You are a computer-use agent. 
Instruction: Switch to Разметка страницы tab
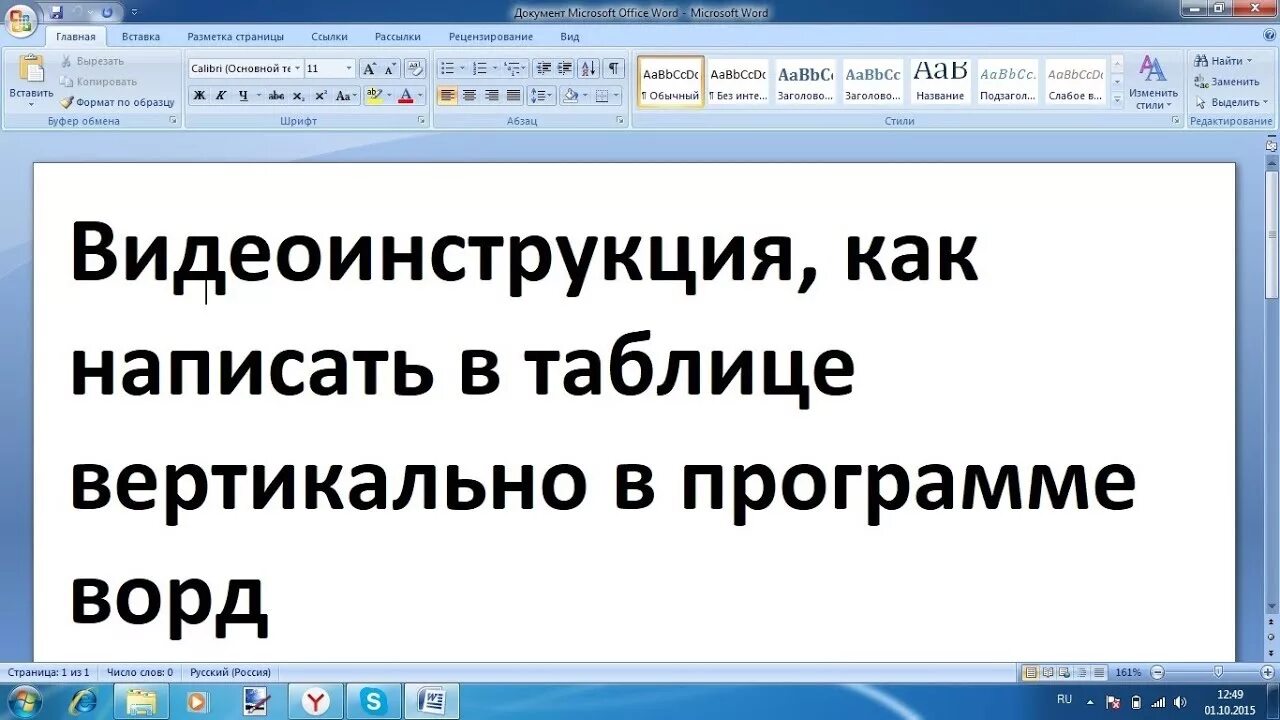[236, 37]
